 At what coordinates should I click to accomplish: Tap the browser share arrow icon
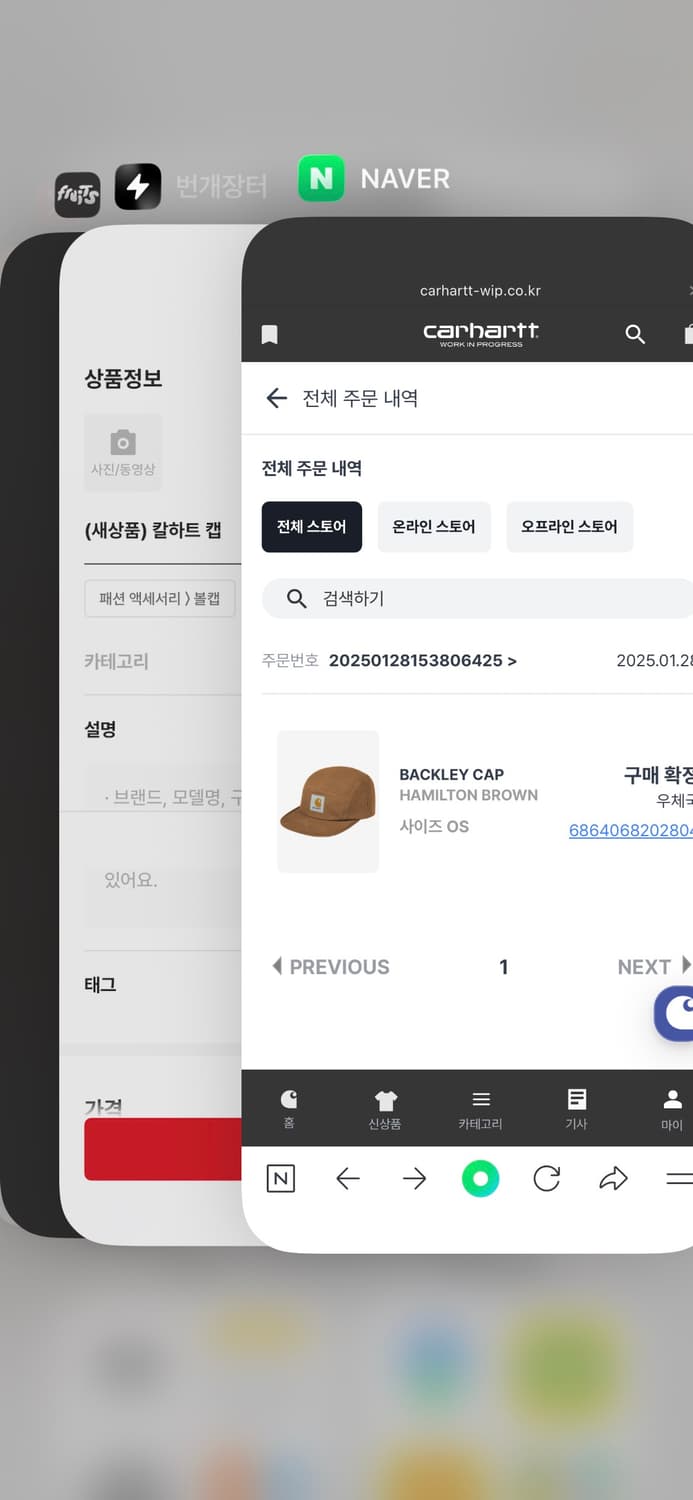pyautogui.click(x=613, y=1179)
